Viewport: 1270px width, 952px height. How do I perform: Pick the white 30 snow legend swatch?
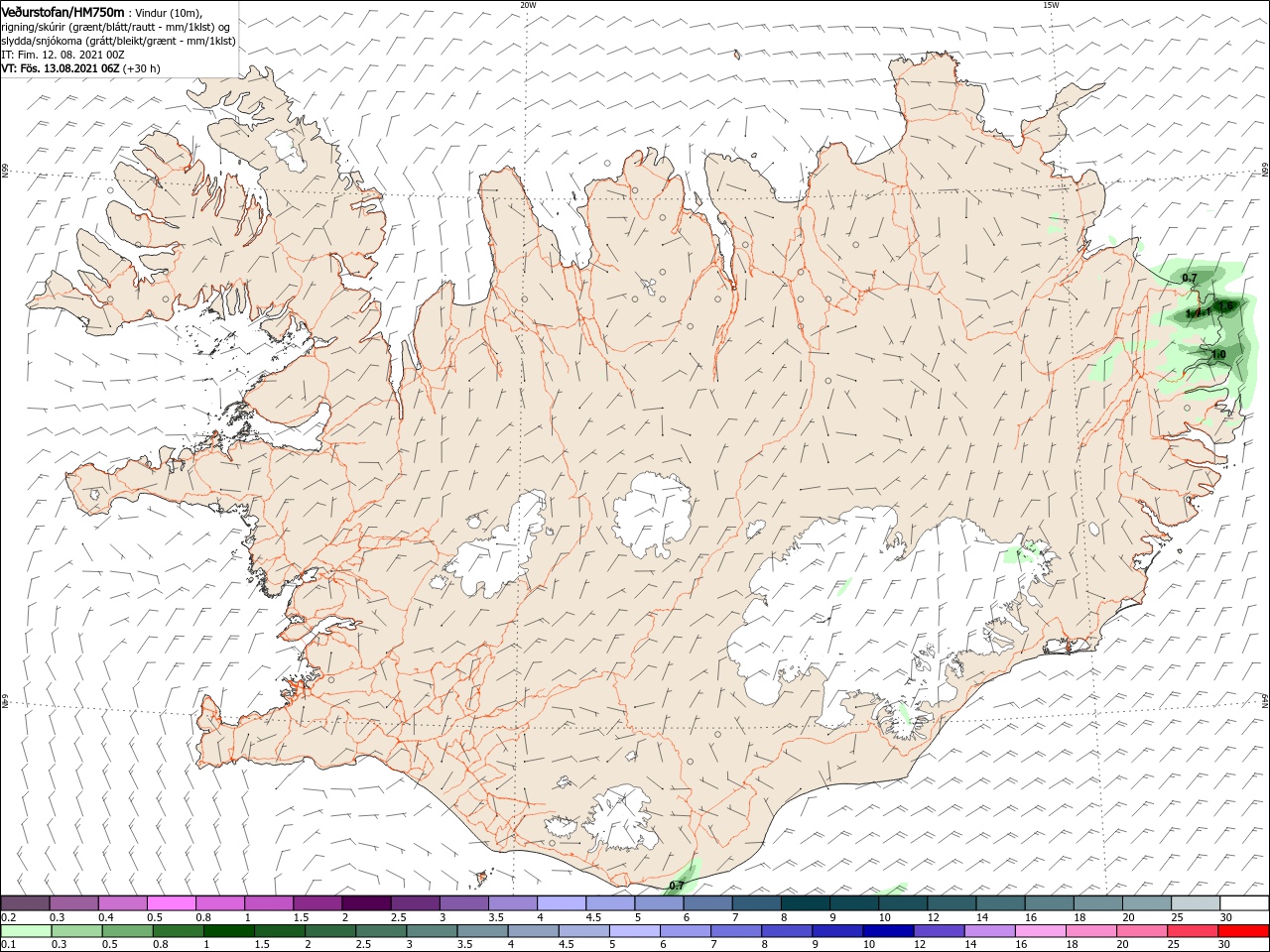1244,903
